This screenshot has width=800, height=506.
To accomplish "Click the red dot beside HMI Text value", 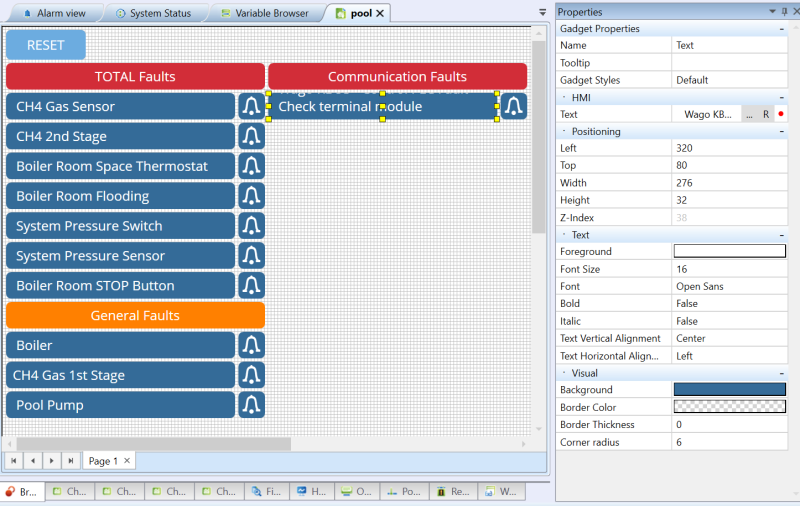I will coord(781,114).
